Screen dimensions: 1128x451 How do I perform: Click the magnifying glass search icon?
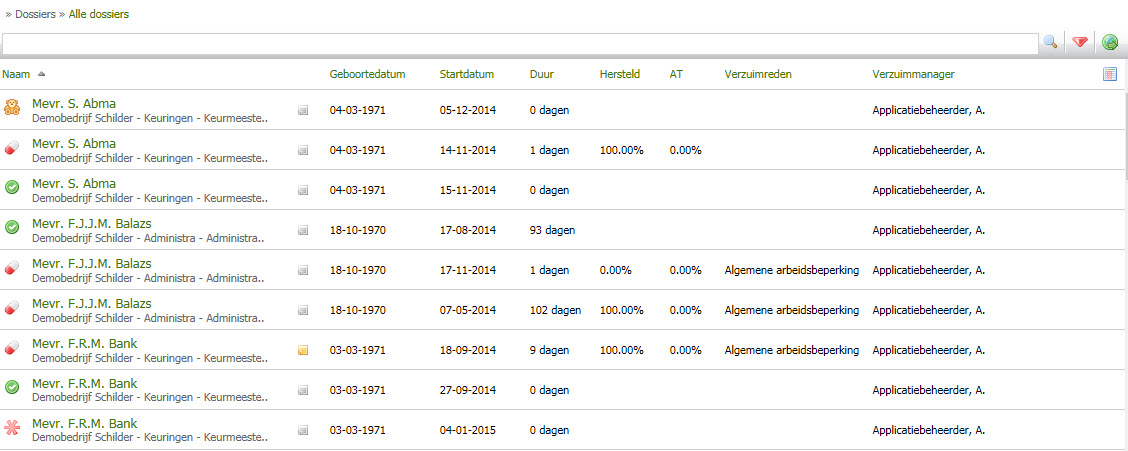pos(1050,42)
